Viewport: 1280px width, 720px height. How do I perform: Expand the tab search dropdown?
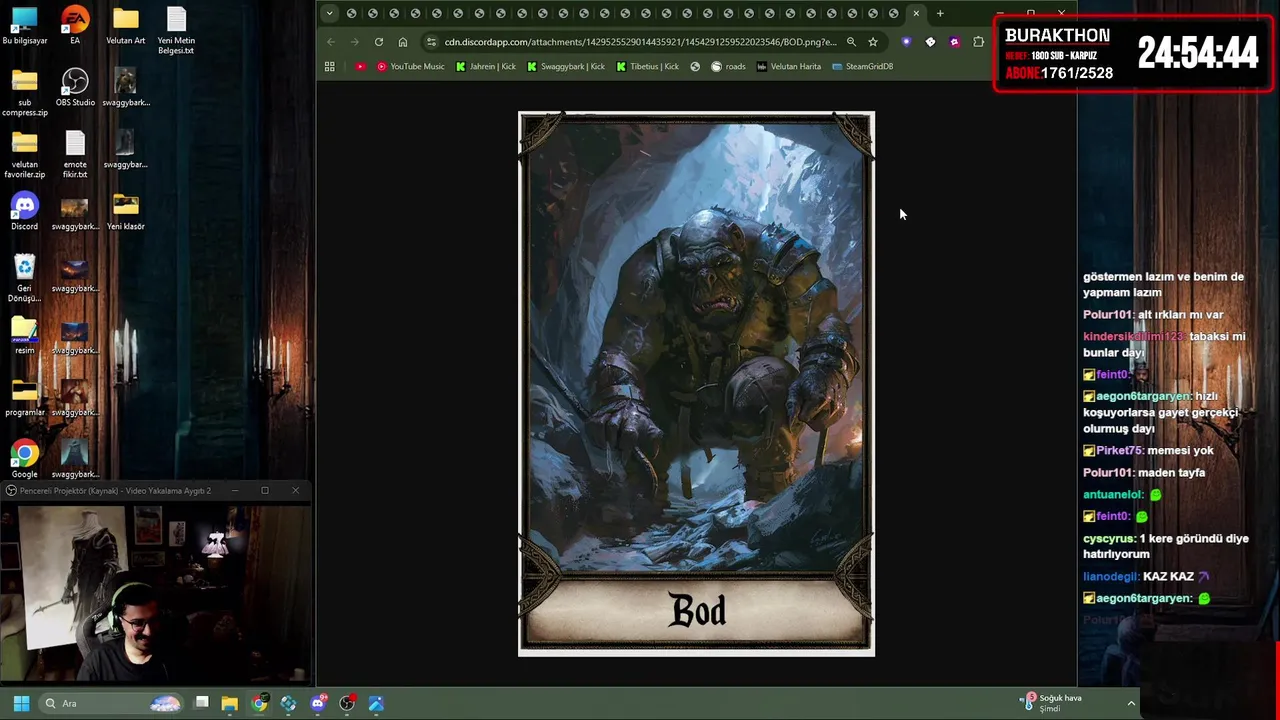tap(329, 13)
